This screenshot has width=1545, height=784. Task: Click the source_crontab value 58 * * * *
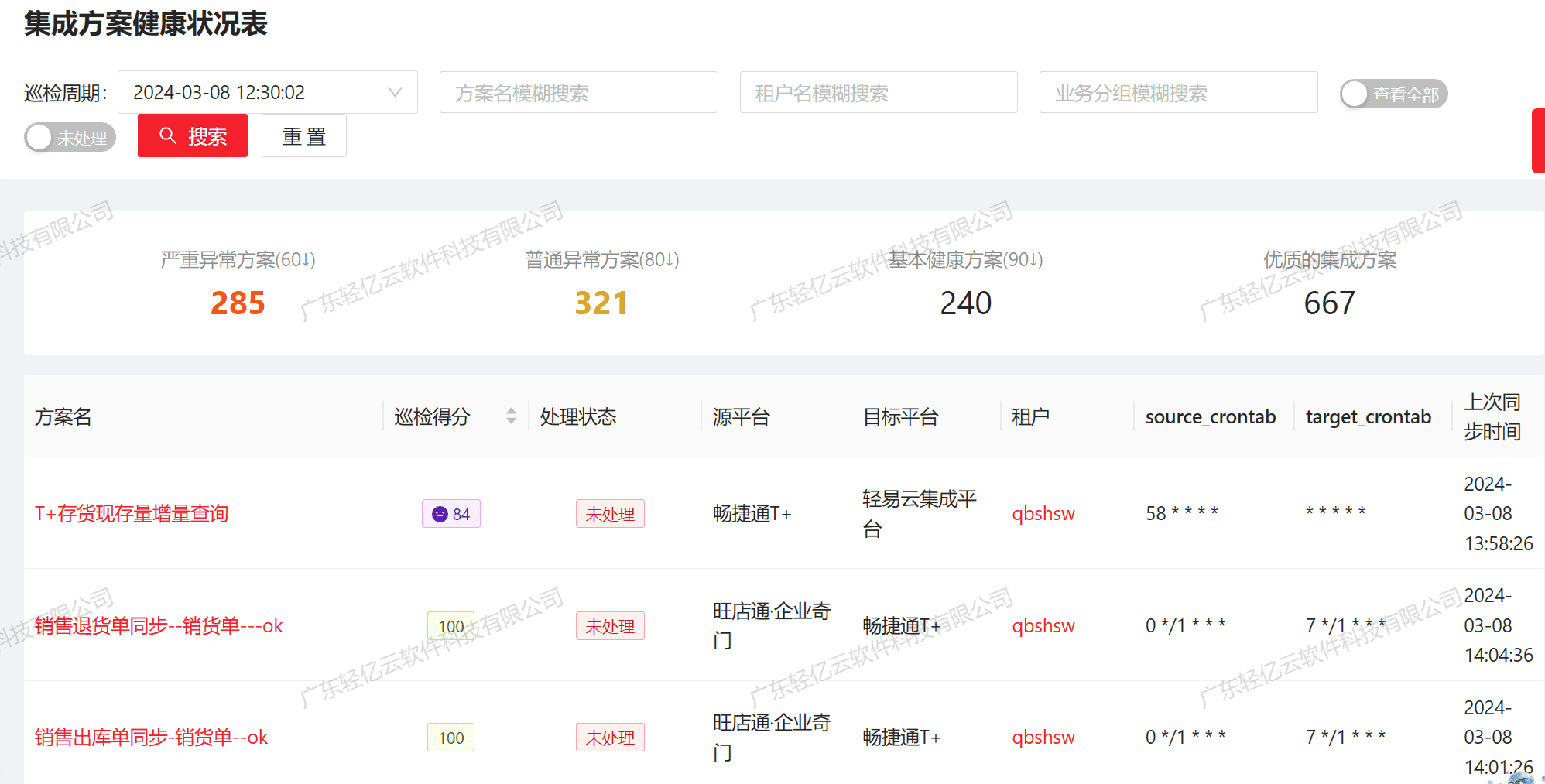click(x=1182, y=513)
